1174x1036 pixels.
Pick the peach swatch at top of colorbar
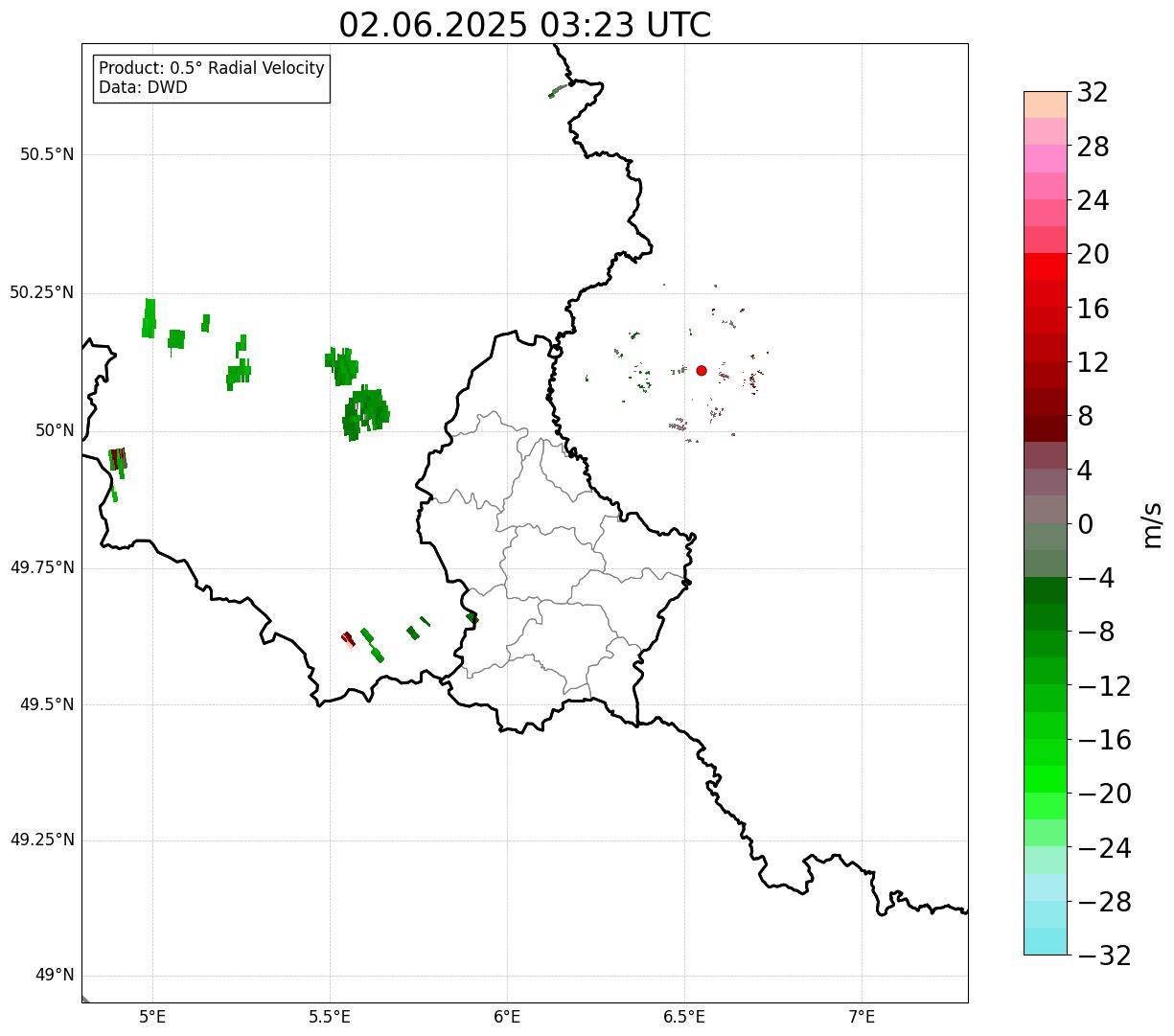pyautogui.click(x=1046, y=104)
